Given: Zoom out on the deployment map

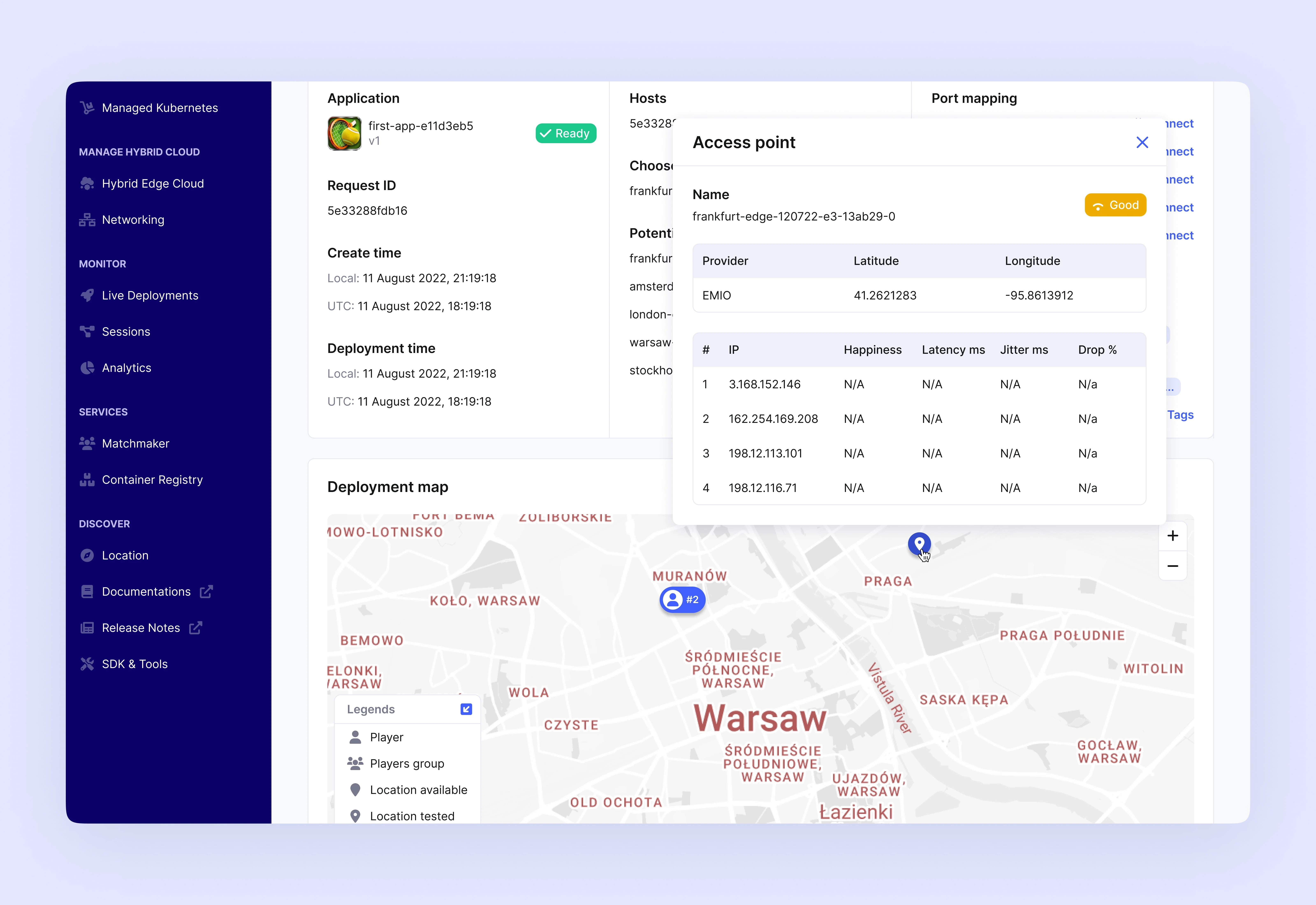Looking at the screenshot, I should pyautogui.click(x=1173, y=566).
